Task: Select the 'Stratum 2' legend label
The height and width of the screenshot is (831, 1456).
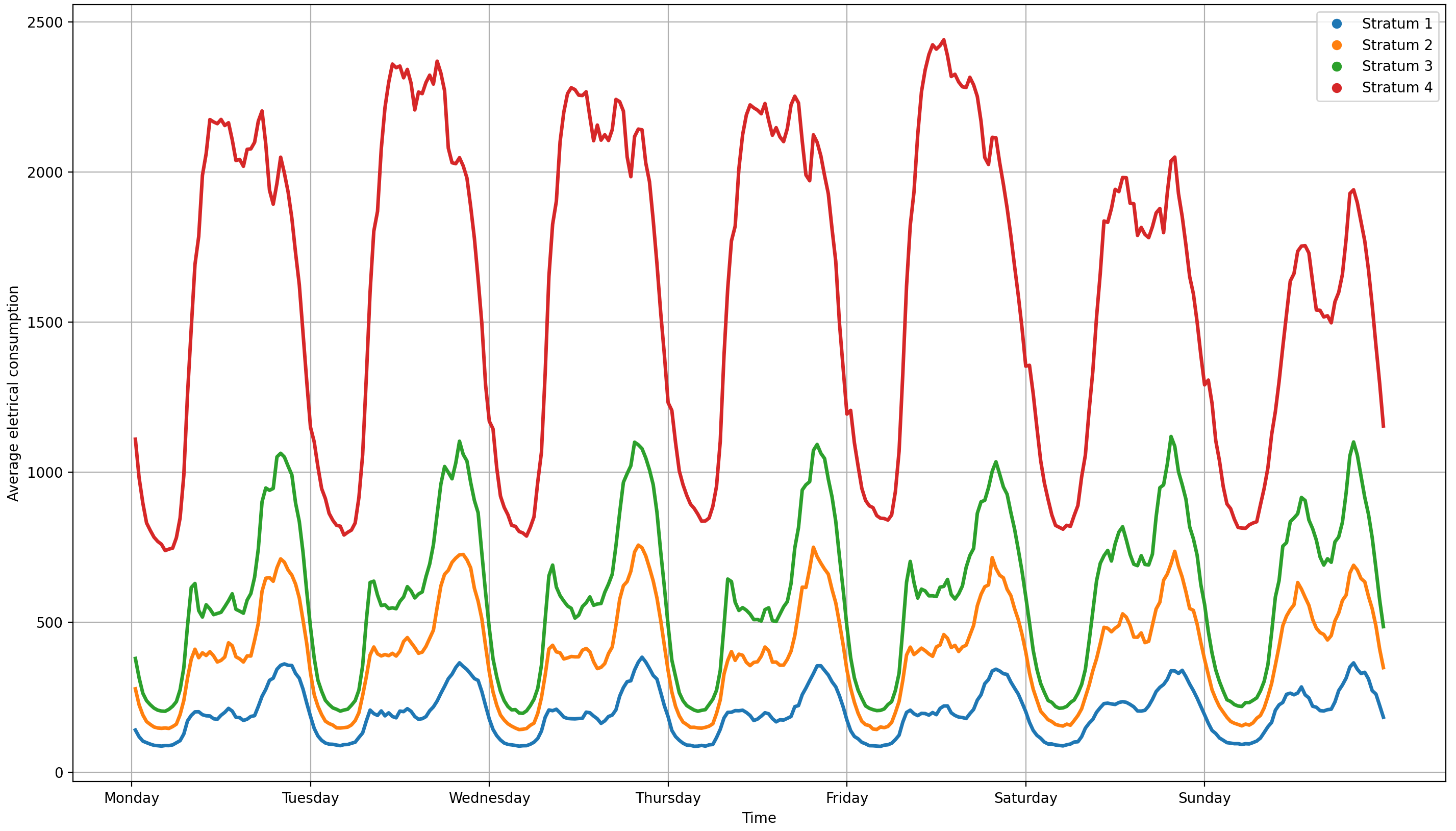Action: 1397,45
